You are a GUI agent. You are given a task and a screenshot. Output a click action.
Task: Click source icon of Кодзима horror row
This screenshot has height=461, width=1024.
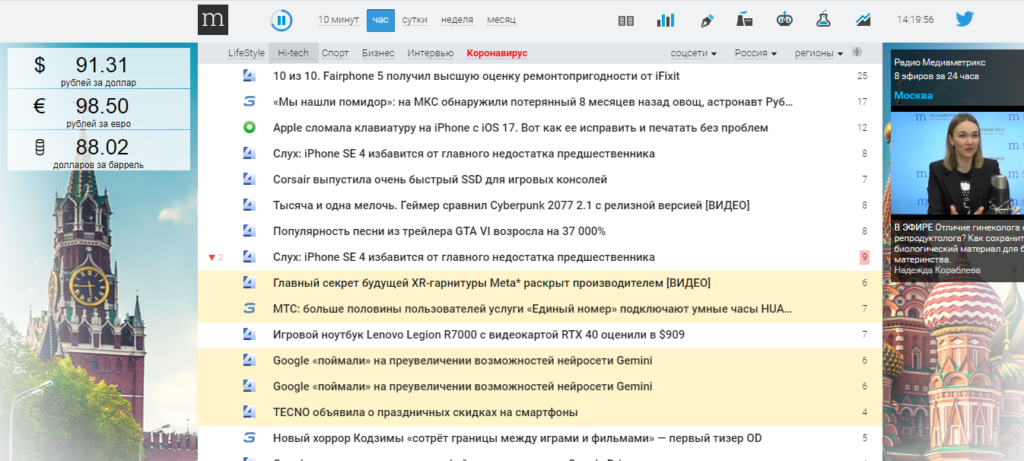249,438
